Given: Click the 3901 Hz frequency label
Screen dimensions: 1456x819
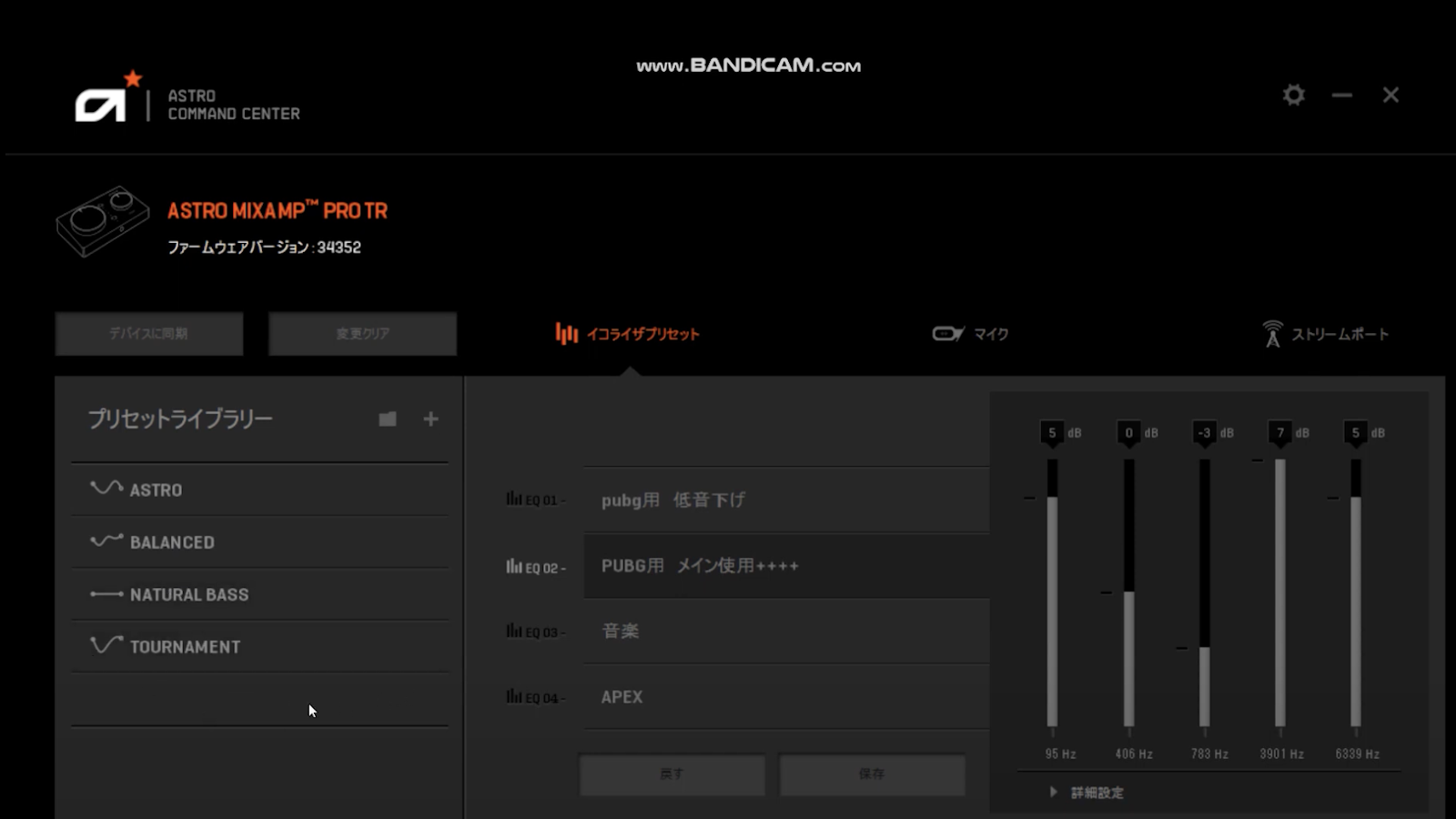Looking at the screenshot, I should (1281, 753).
